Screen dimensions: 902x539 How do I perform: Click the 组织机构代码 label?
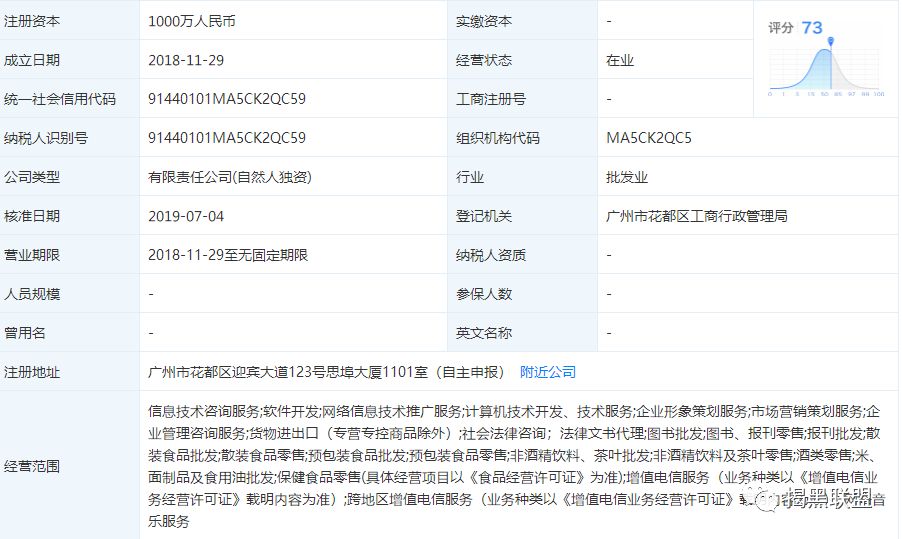tap(498, 138)
